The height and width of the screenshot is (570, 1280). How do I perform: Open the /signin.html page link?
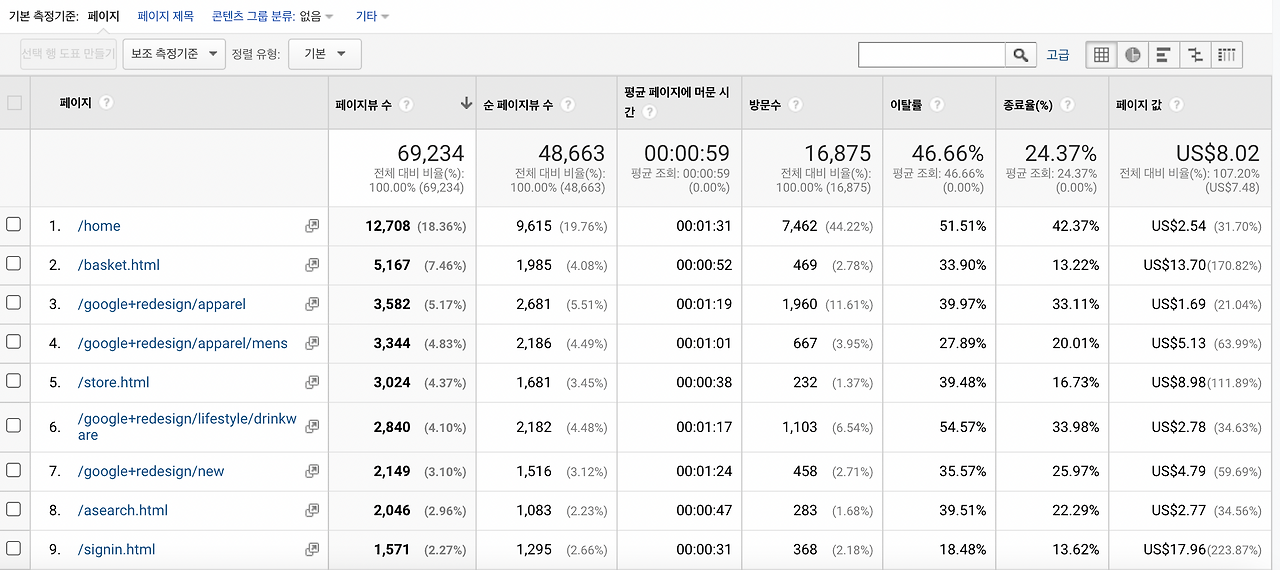tap(116, 549)
